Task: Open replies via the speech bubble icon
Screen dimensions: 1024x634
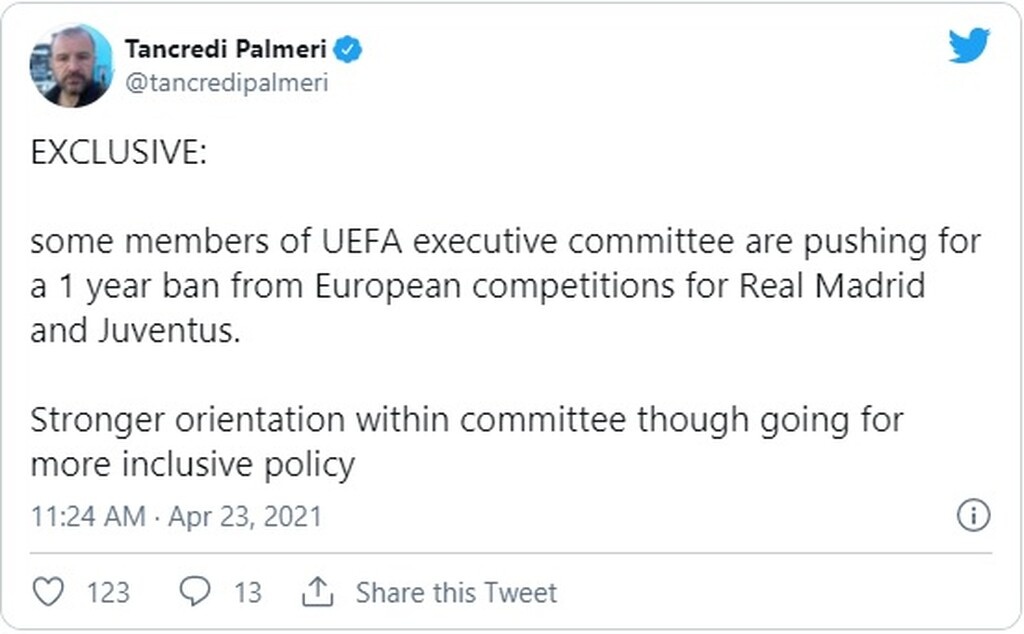Action: coord(196,592)
